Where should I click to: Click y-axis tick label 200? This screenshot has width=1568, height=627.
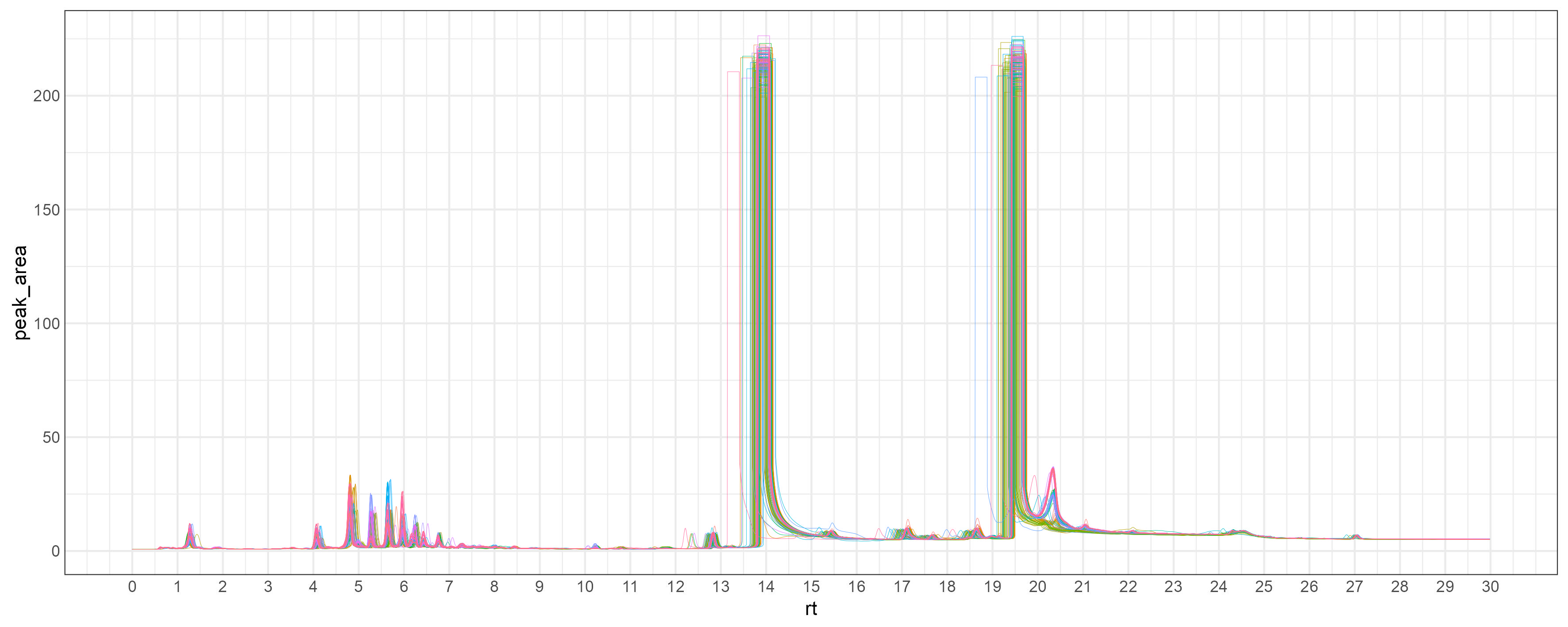46,96
